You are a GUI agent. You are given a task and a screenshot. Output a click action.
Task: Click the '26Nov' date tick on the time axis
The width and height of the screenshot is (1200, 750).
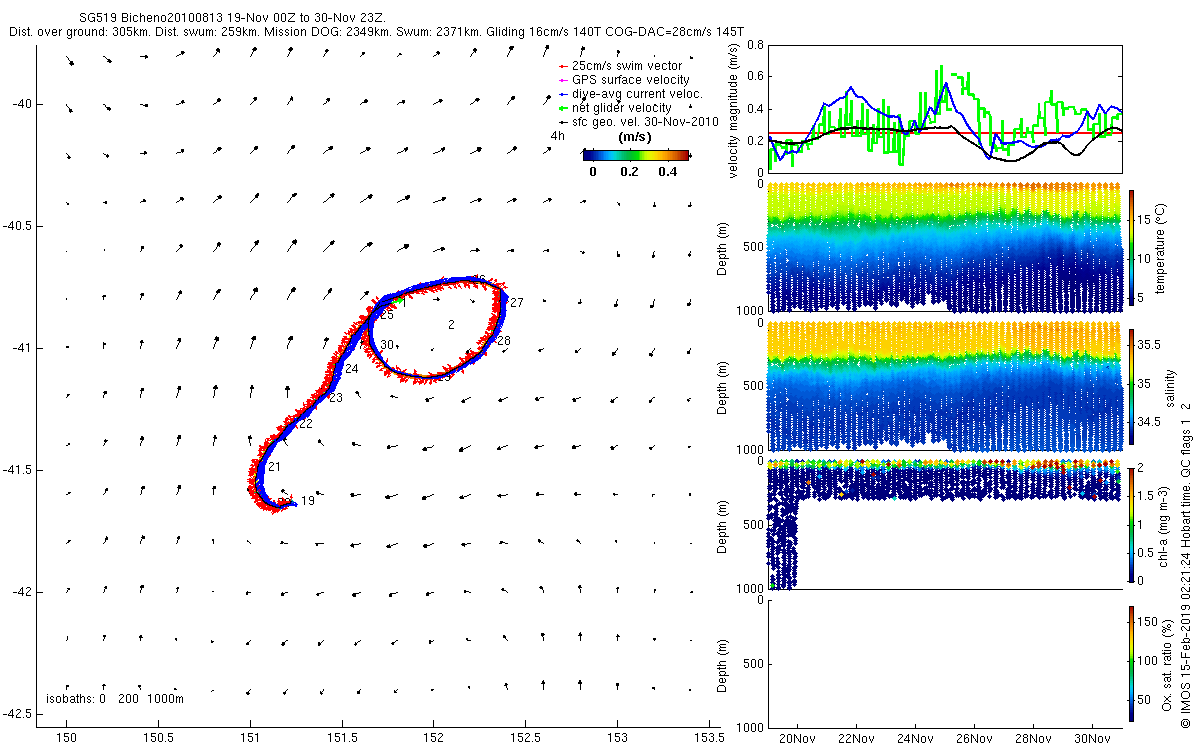[973, 739]
